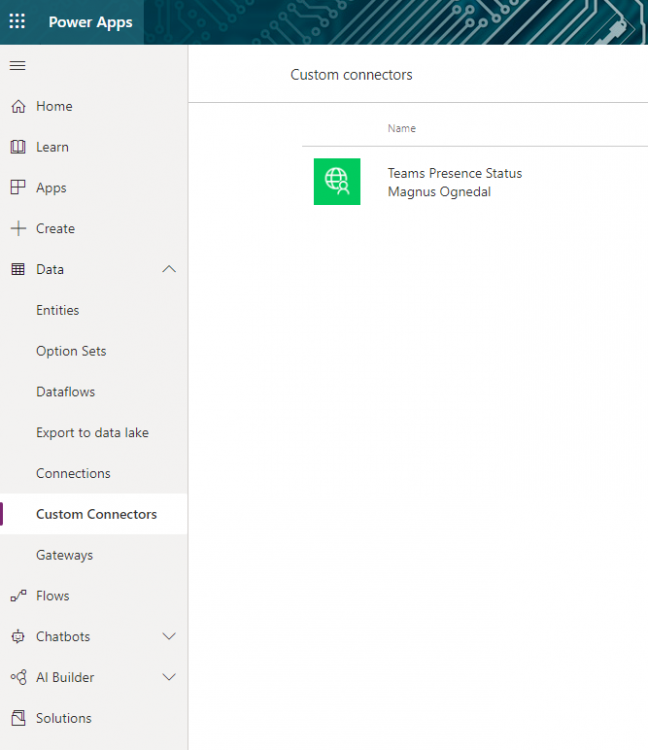Viewport: 648px width, 750px height.
Task: Collapse the navigation hamburger menu
Action: 17,66
